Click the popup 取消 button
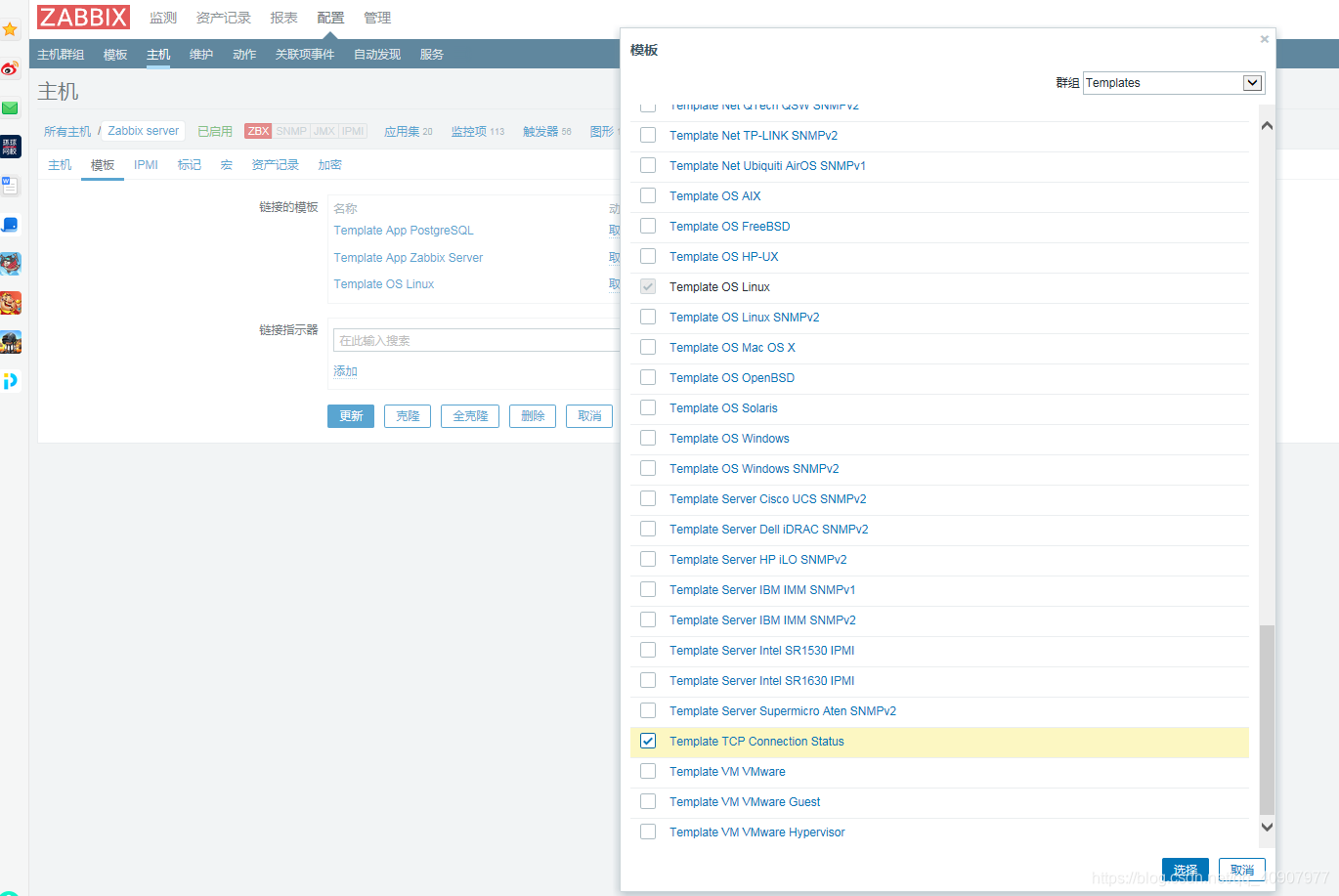 [x=1242, y=870]
